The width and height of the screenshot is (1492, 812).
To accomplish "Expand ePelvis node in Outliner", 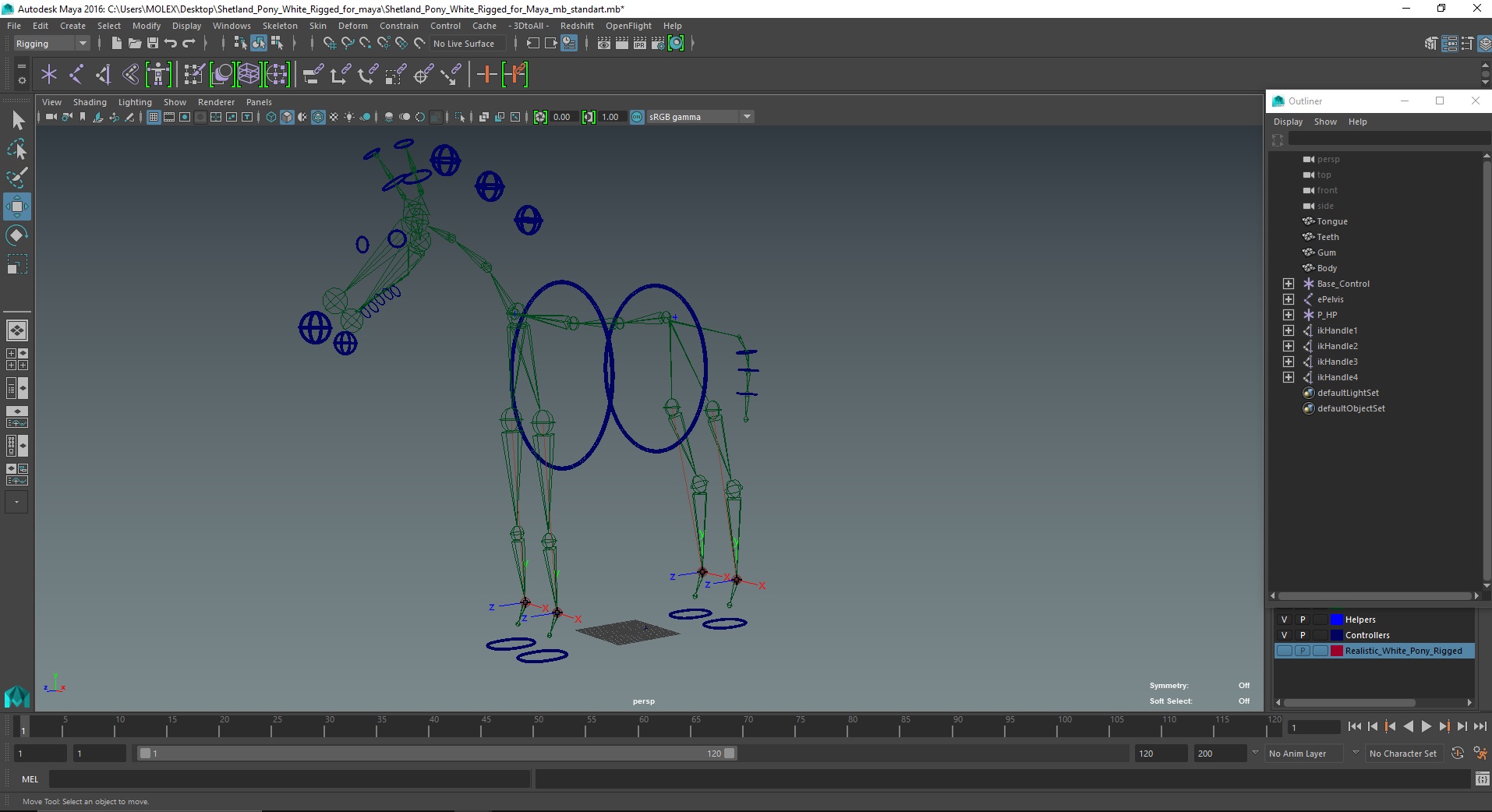I will click(1289, 299).
